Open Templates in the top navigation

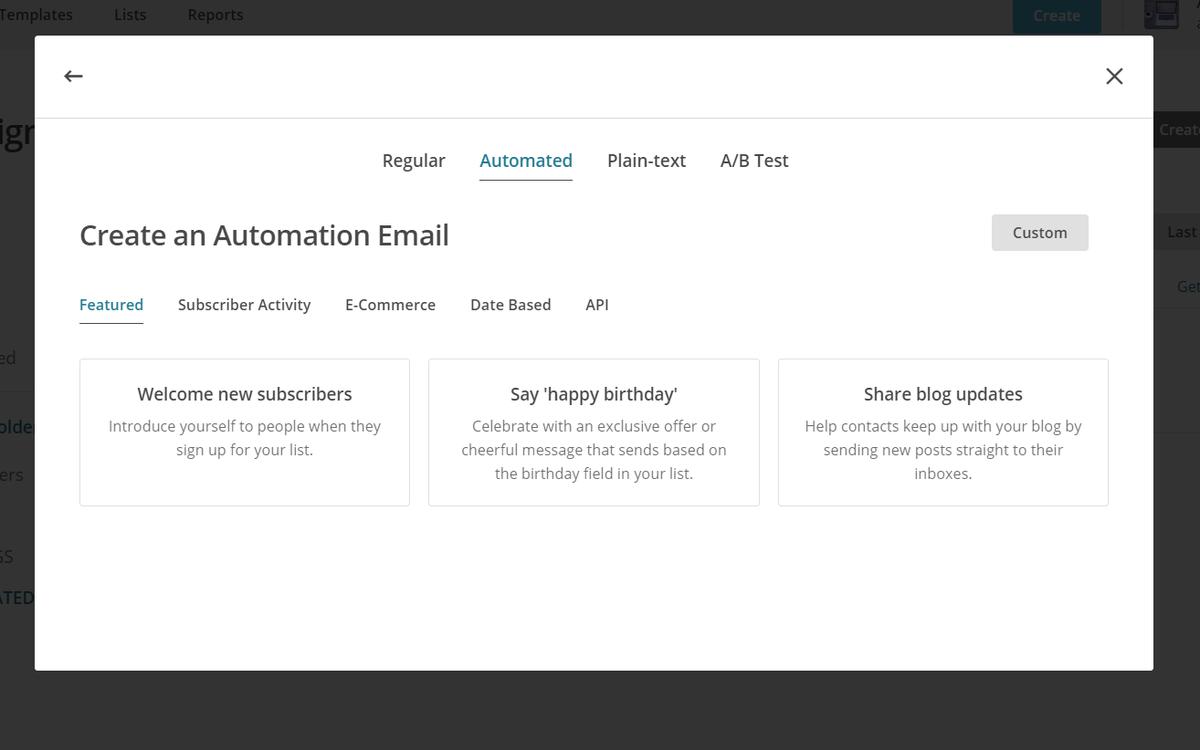(x=37, y=15)
